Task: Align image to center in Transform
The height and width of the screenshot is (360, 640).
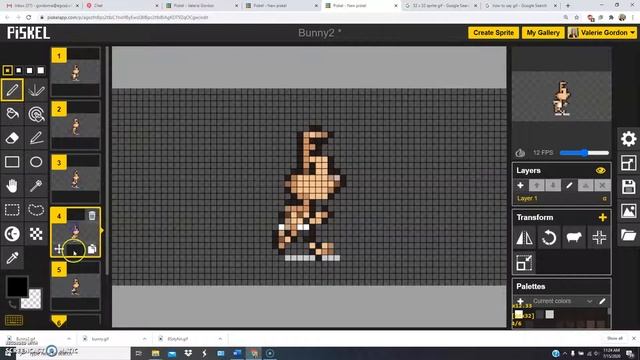Action: (x=599, y=238)
